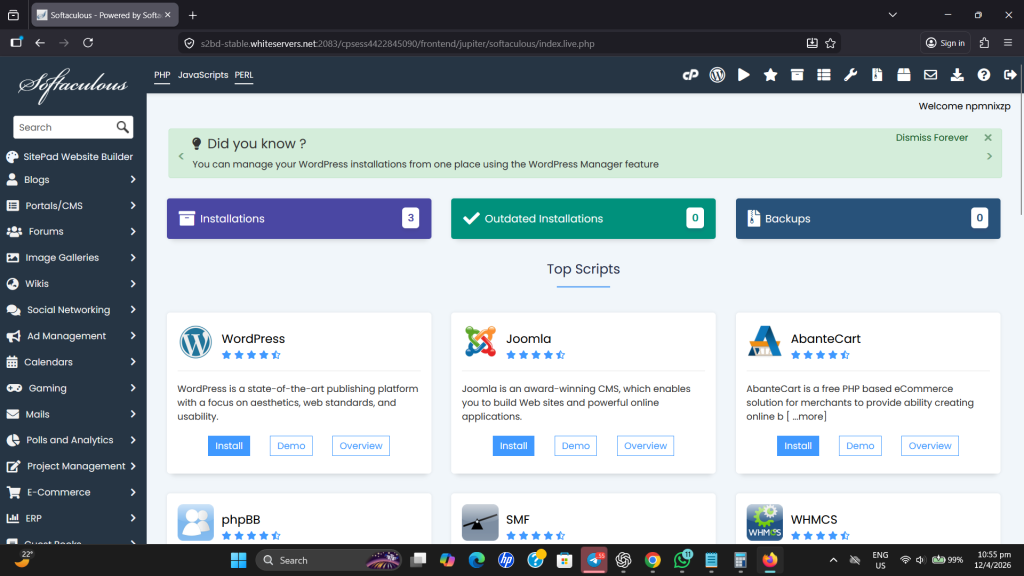Expand Ad Management category
This screenshot has height=576, width=1024.
[x=73, y=336]
